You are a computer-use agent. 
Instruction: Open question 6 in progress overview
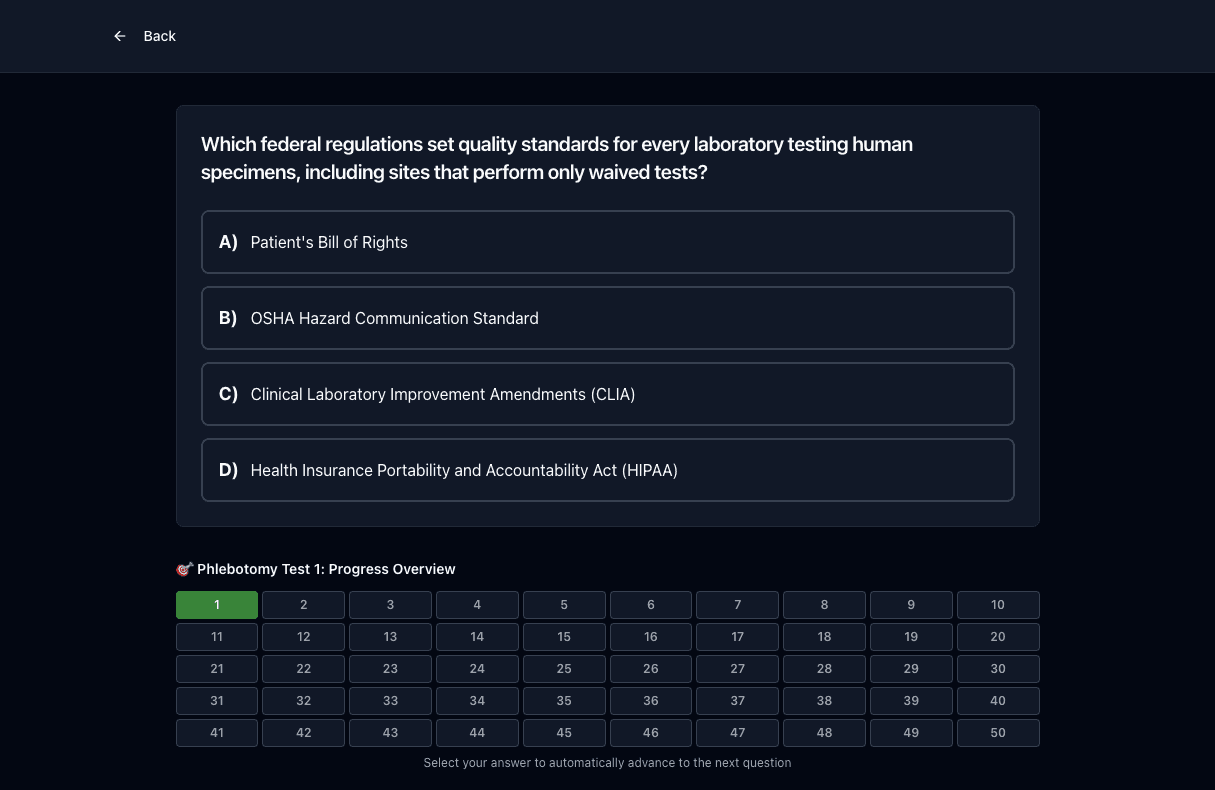651,605
